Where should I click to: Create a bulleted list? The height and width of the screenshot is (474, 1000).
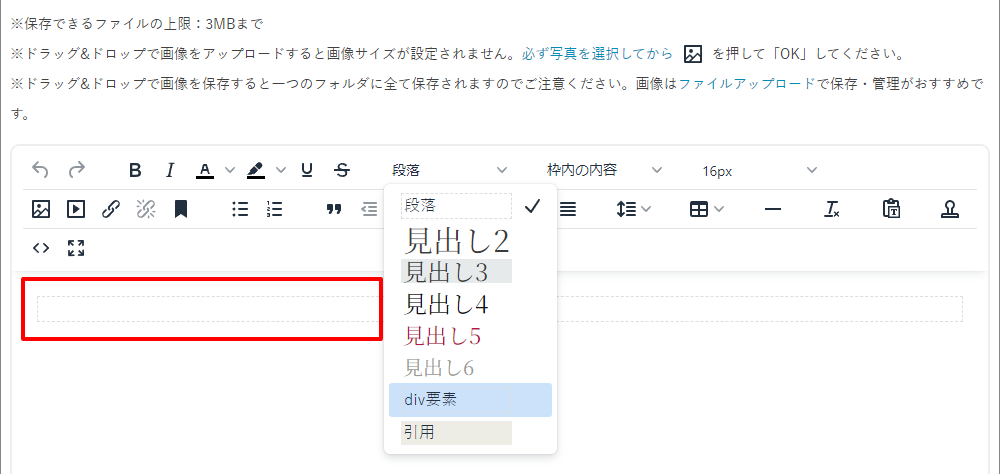[x=240, y=209]
